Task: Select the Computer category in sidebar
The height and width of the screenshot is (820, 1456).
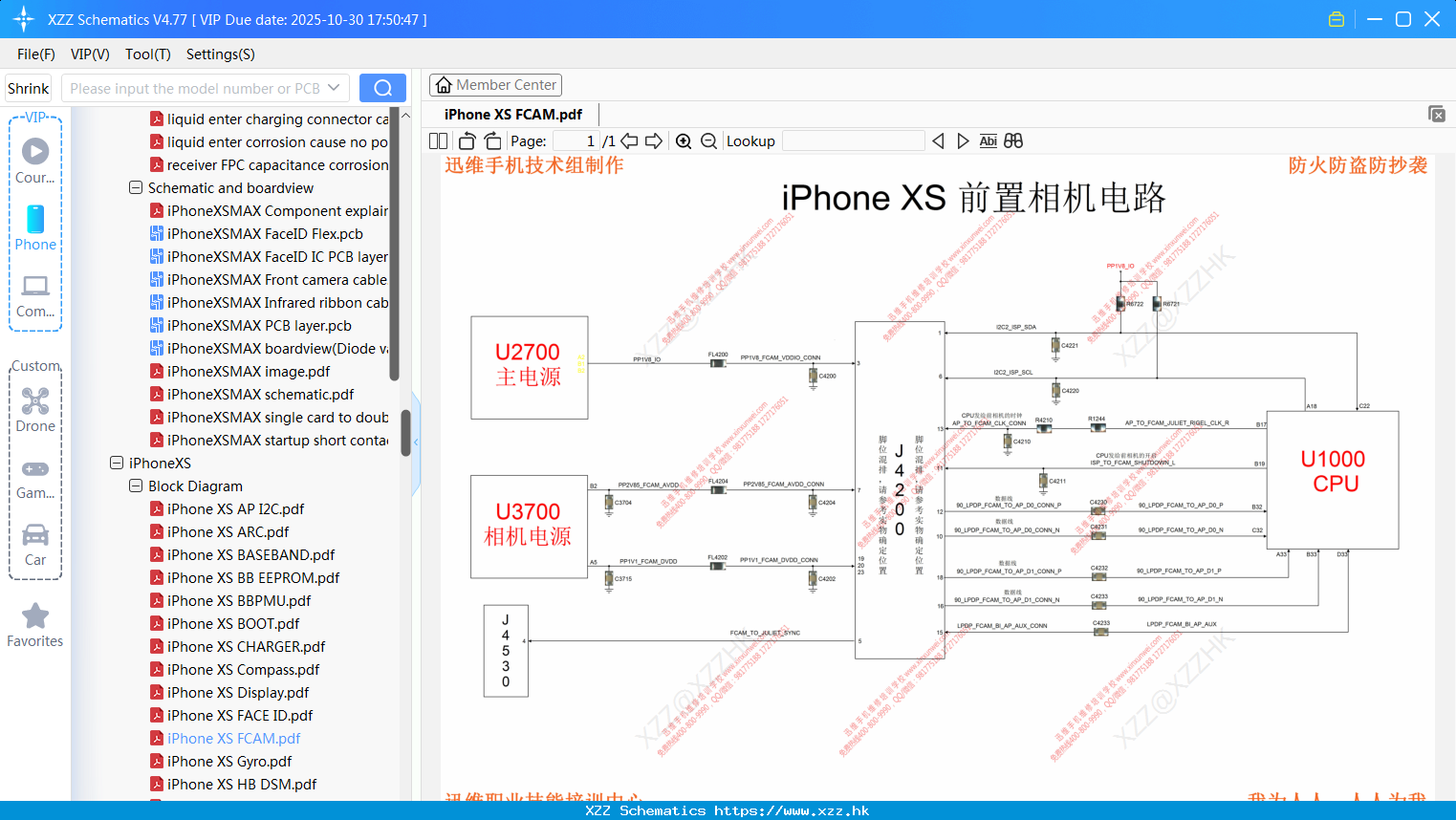Action: coord(35,295)
